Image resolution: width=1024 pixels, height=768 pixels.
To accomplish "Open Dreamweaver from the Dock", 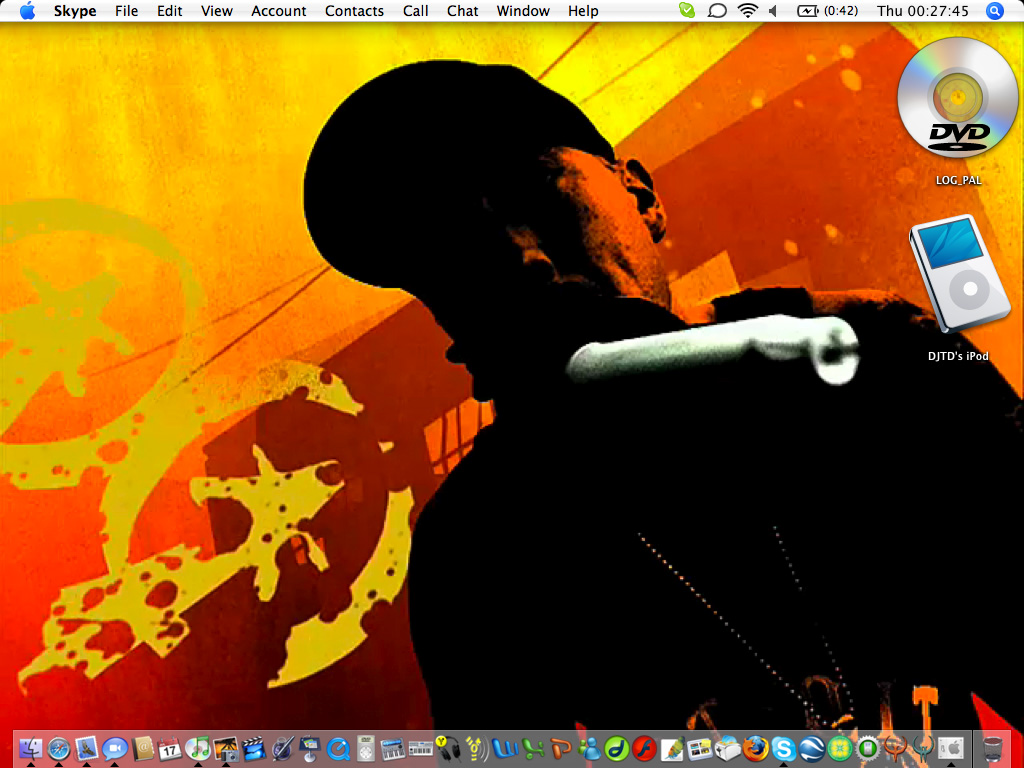I will [x=616, y=748].
